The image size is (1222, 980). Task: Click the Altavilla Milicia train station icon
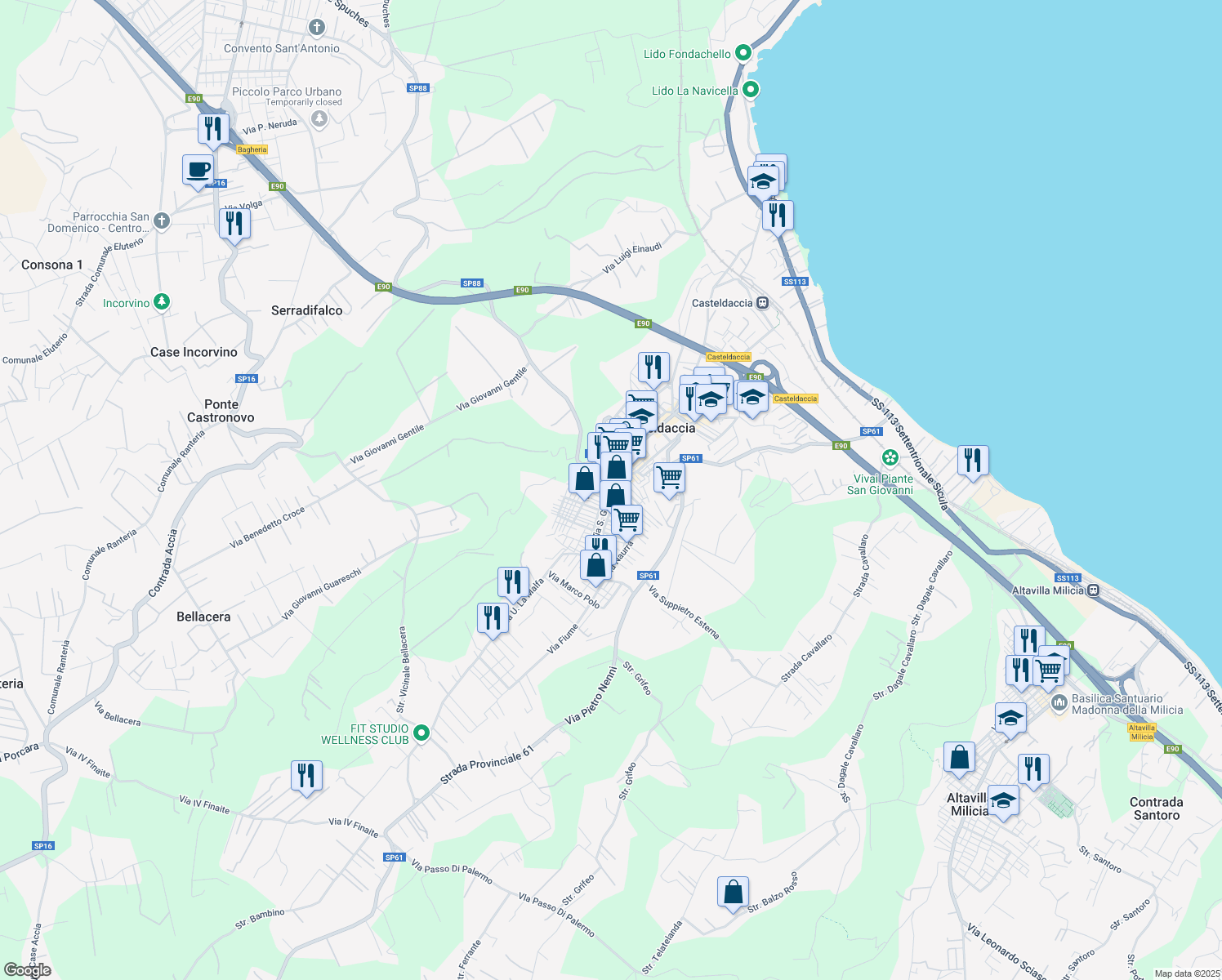pyautogui.click(x=1094, y=590)
